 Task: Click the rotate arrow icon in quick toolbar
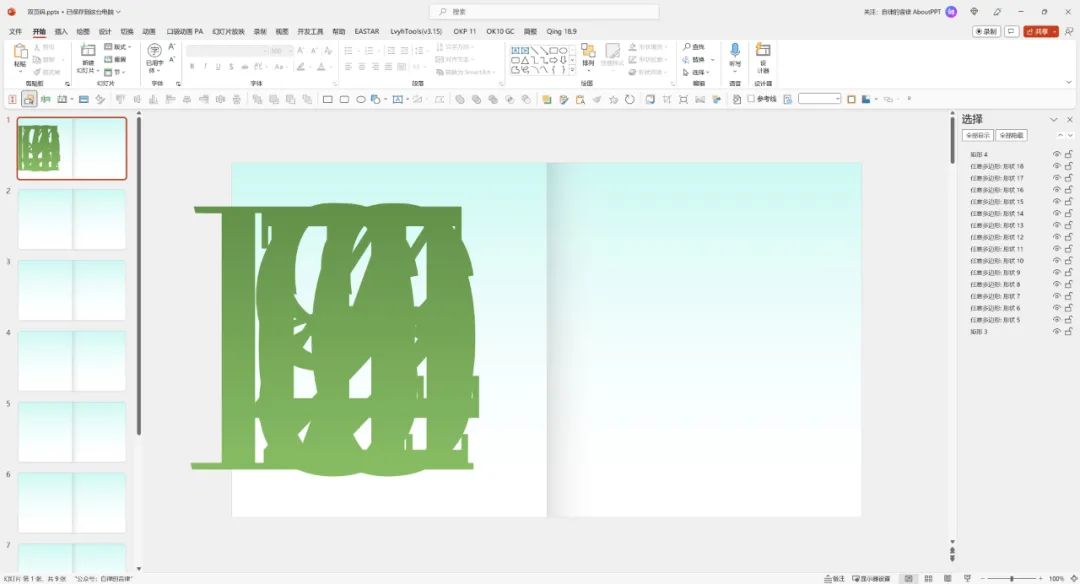click(x=630, y=99)
